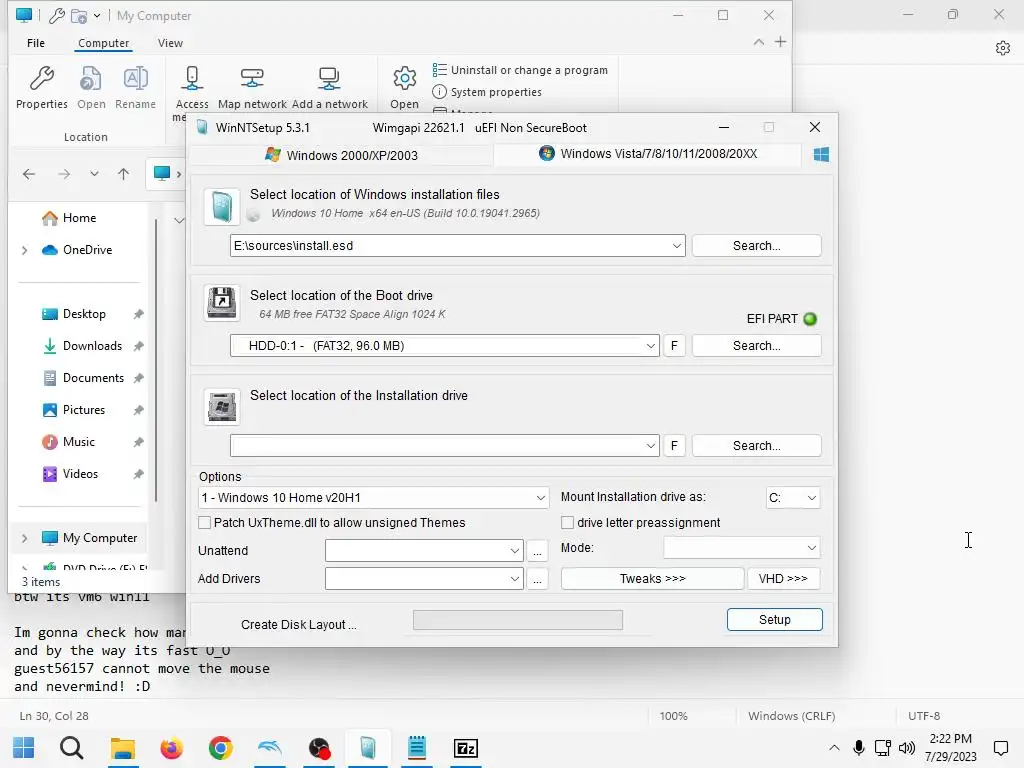The height and width of the screenshot is (768, 1024).
Task: Open the Mode dropdown
Action: pyautogui.click(x=811, y=548)
